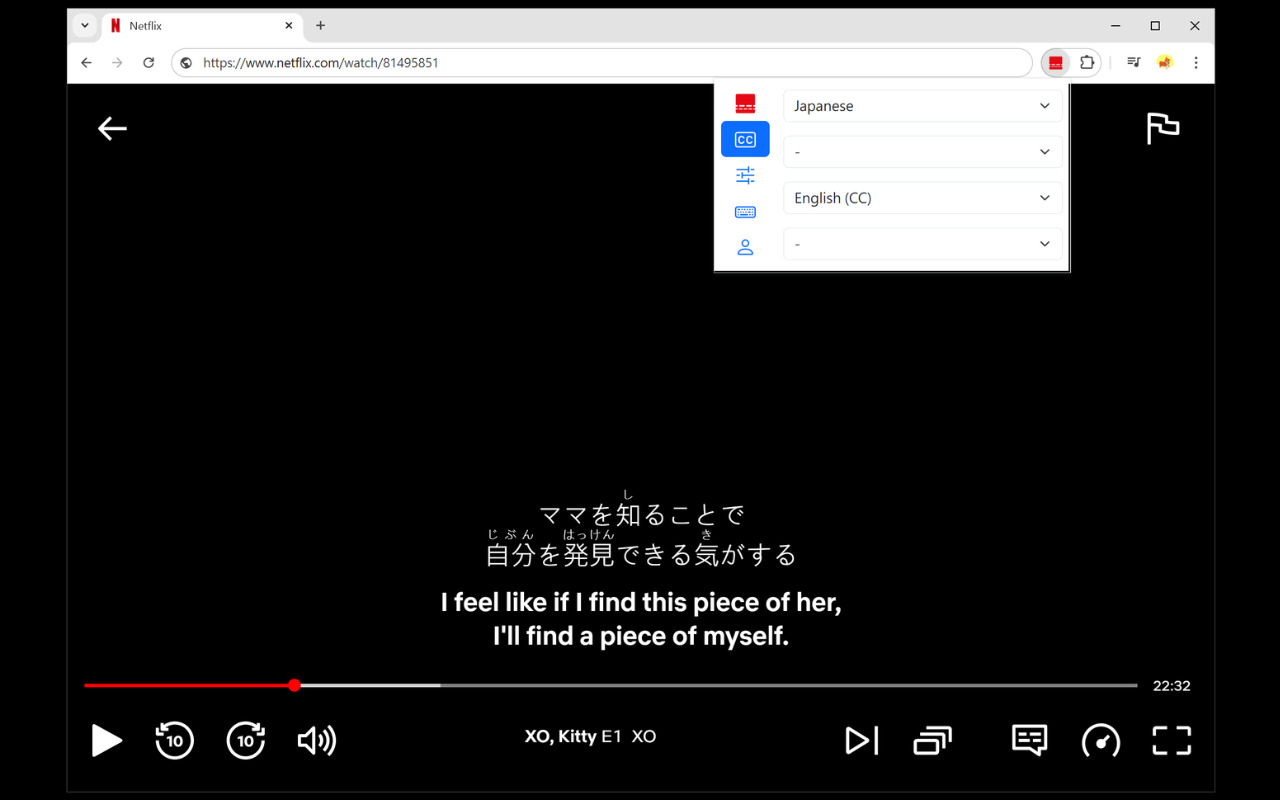
Task: Open the English (CC) subtitle dropdown
Action: (x=921, y=197)
